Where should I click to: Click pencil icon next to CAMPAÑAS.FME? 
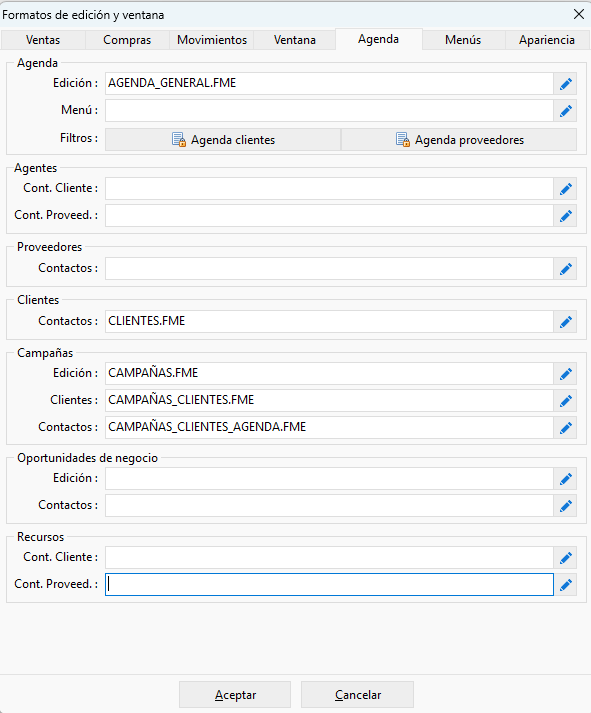tap(566, 374)
